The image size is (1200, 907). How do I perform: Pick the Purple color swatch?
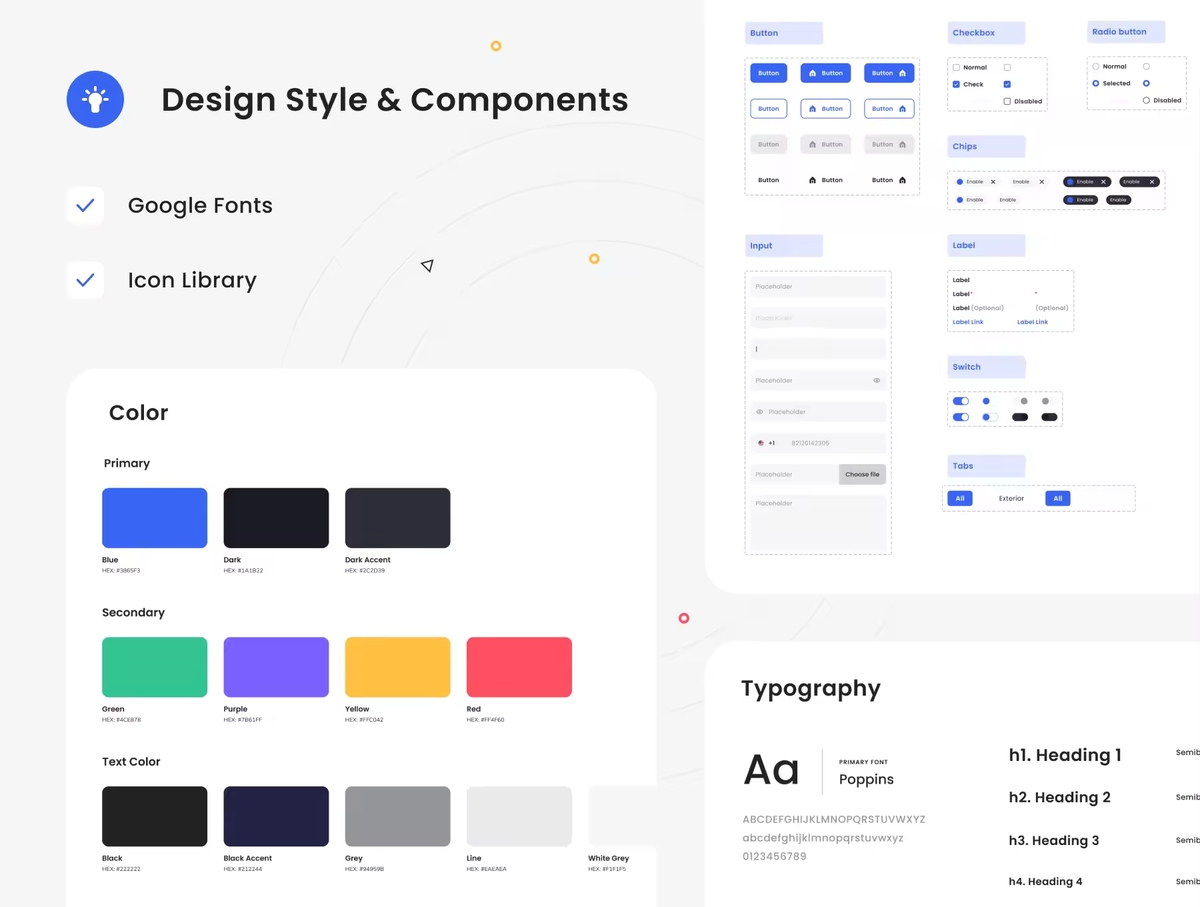(276, 667)
